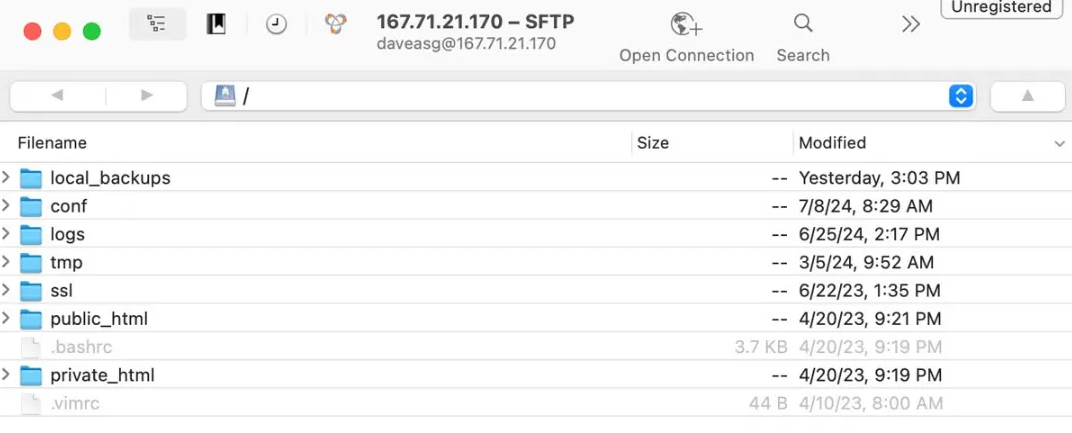The height and width of the screenshot is (433, 1072).
Task: Expand the public_html folder tree
Action: click(7, 319)
